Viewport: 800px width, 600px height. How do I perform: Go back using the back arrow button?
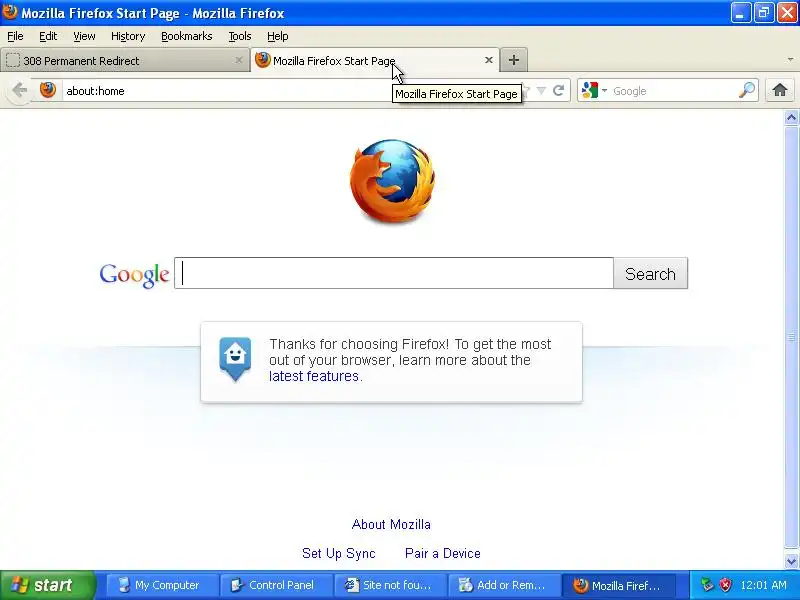point(19,91)
